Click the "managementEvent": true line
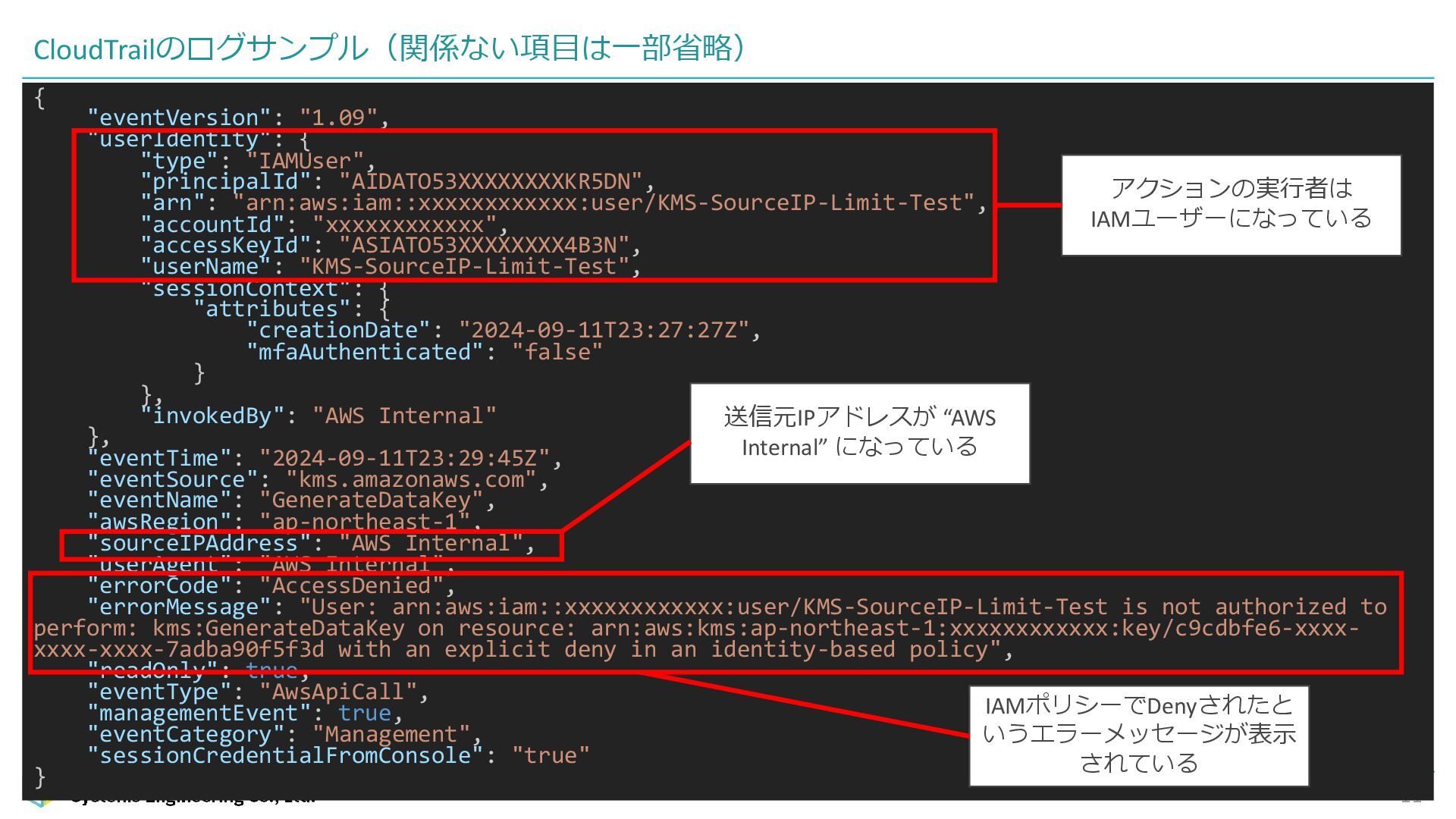 click(245, 713)
